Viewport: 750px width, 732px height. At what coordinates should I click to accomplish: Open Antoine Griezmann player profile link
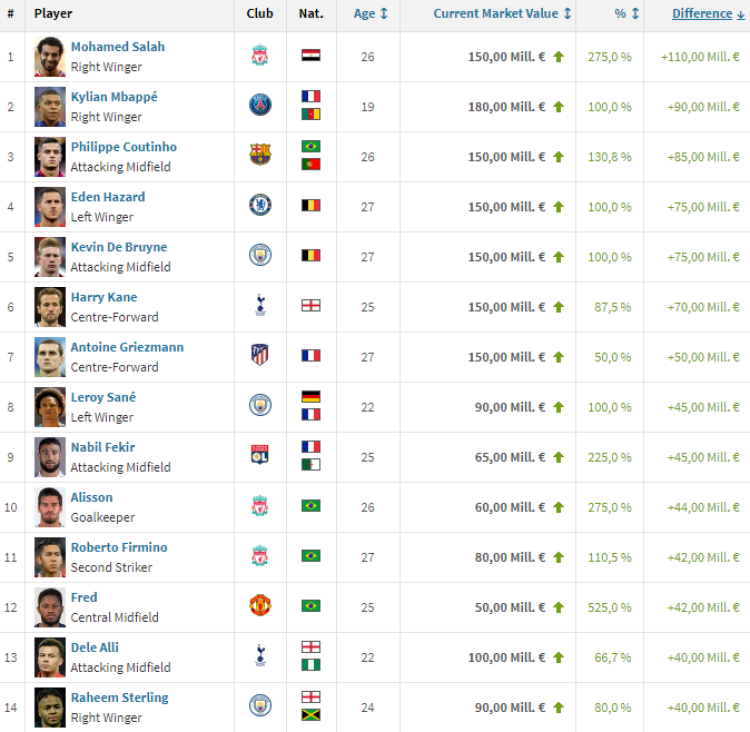127,347
